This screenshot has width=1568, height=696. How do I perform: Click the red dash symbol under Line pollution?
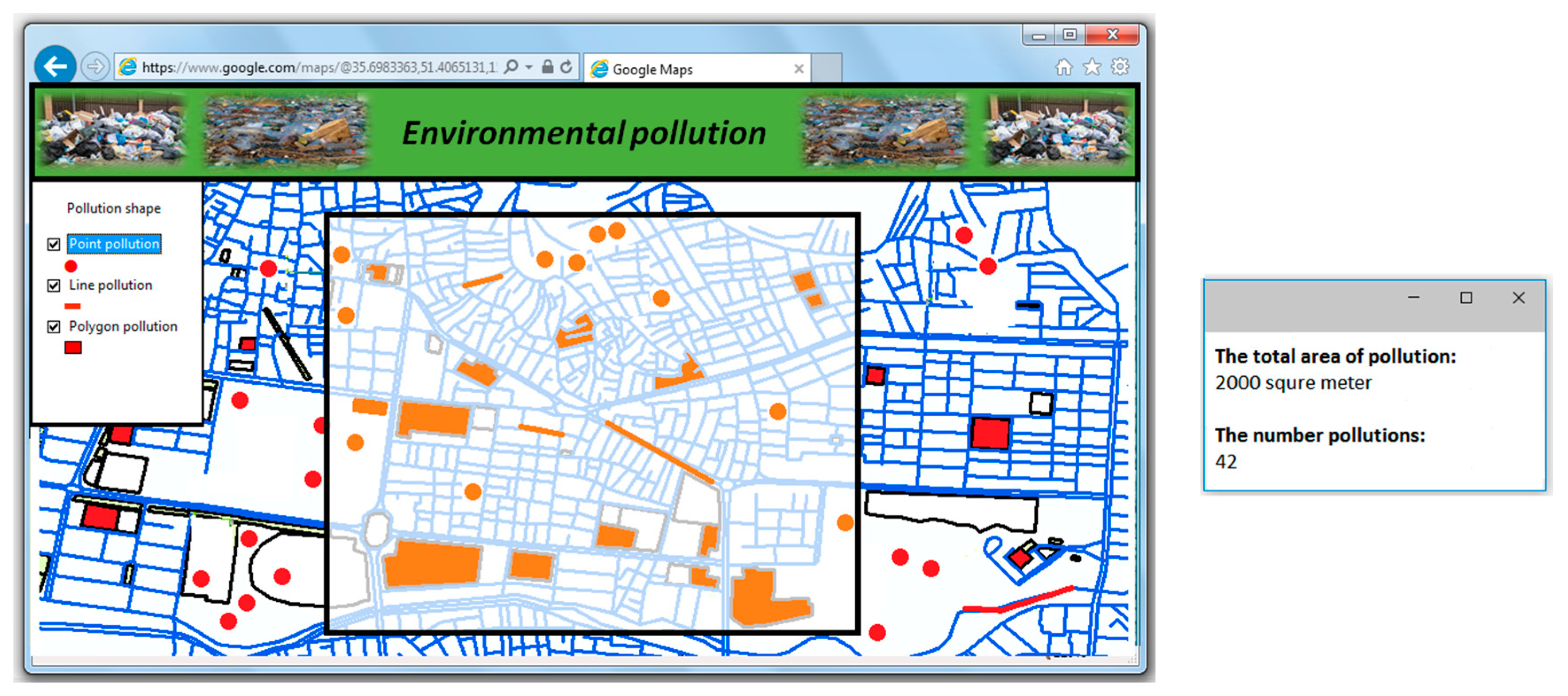tap(73, 305)
